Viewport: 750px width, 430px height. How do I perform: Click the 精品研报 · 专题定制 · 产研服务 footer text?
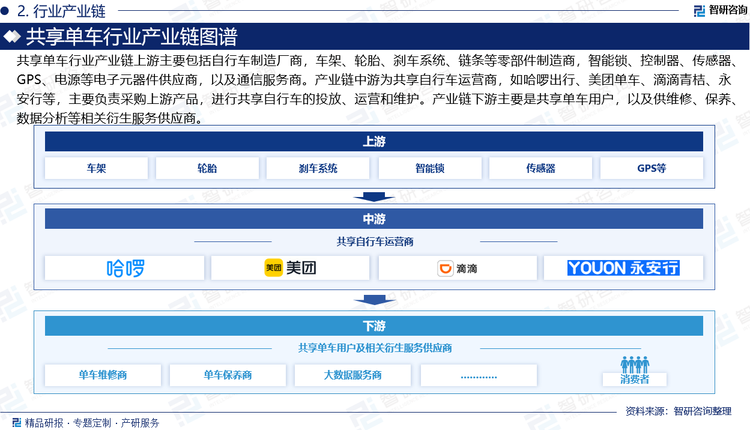92,423
